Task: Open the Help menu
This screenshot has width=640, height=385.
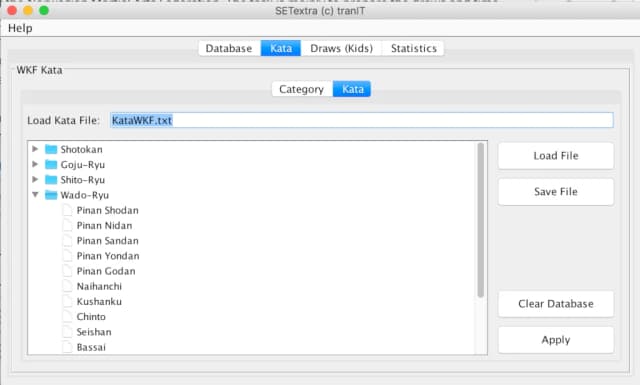Action: tap(20, 28)
